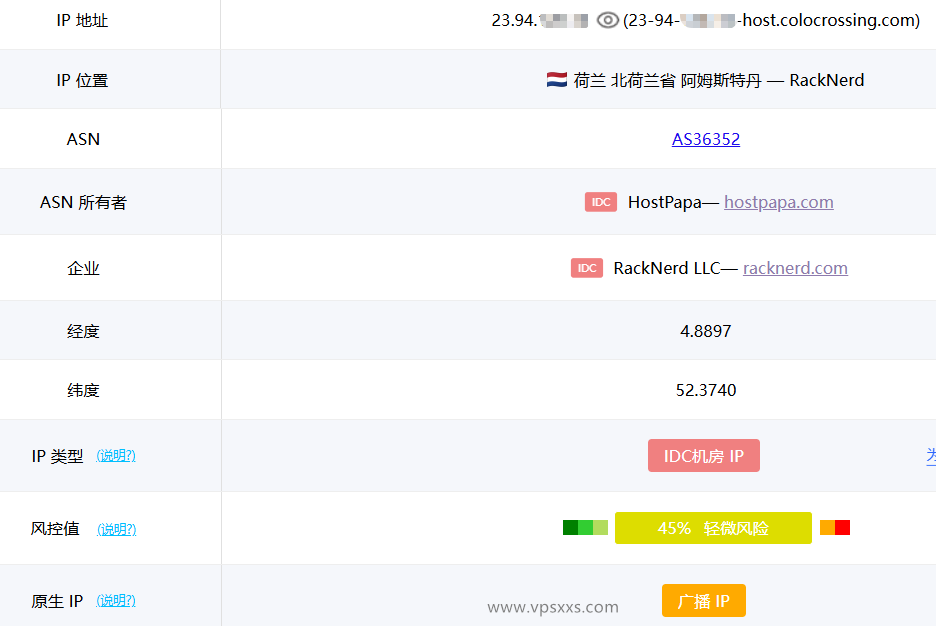Click the 45% 轻微风险 risk bar
936x626 pixels.
point(713,528)
